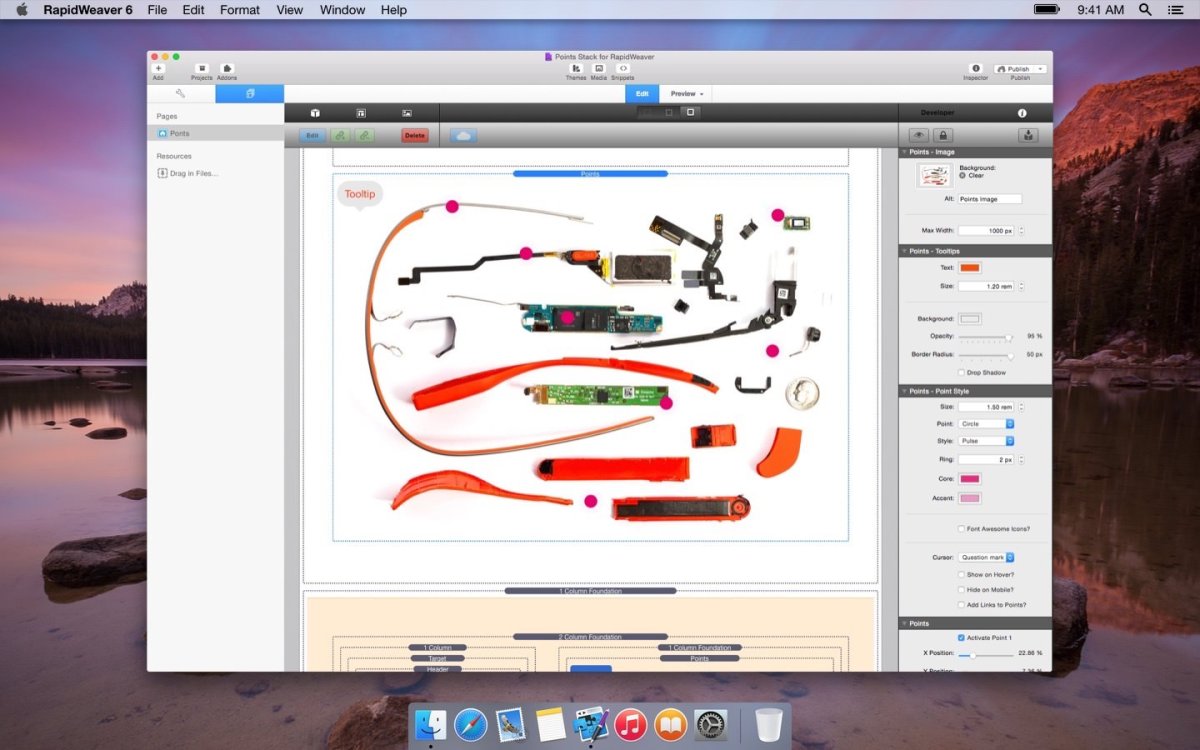Screen dimensions: 1200x750
Task: Open Spotlight search in menu bar
Action: [x=1145, y=9]
